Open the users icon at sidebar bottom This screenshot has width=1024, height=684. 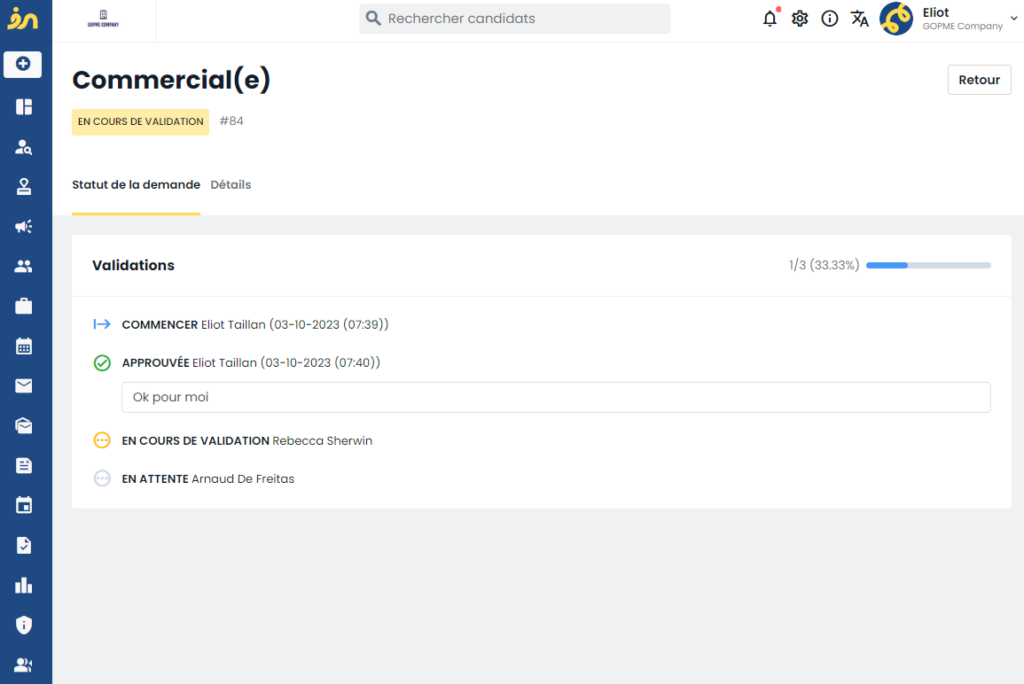click(x=24, y=664)
